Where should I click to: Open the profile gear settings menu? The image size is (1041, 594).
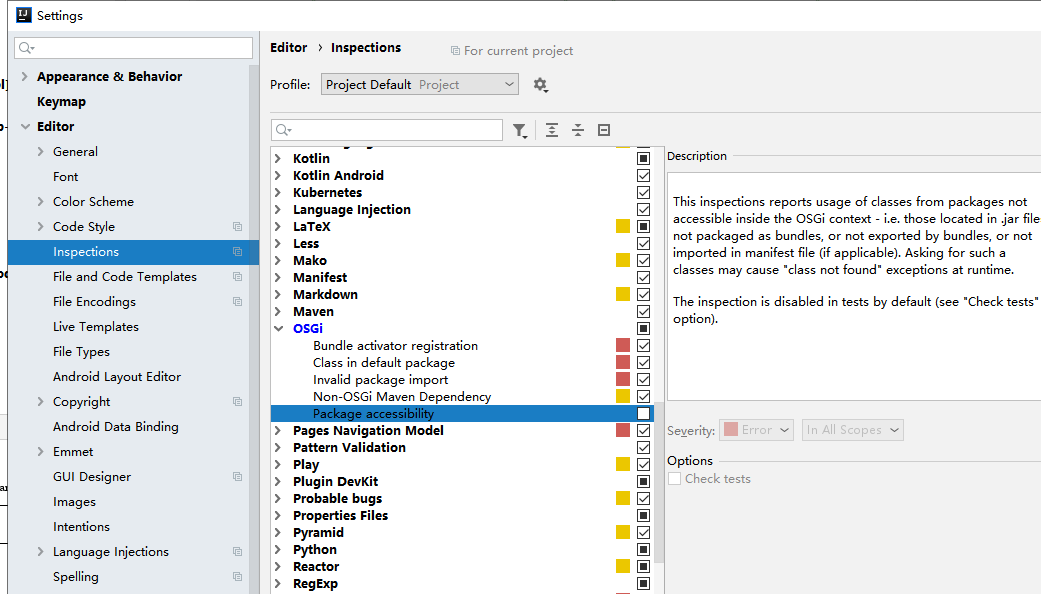pyautogui.click(x=540, y=85)
